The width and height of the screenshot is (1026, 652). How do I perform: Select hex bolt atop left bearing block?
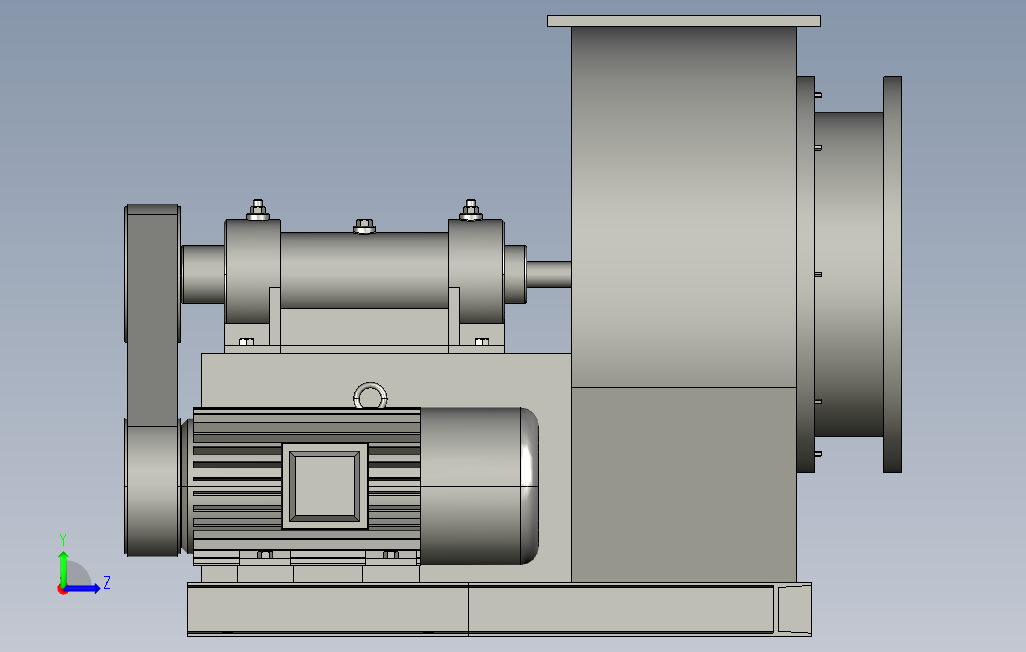coord(258,210)
